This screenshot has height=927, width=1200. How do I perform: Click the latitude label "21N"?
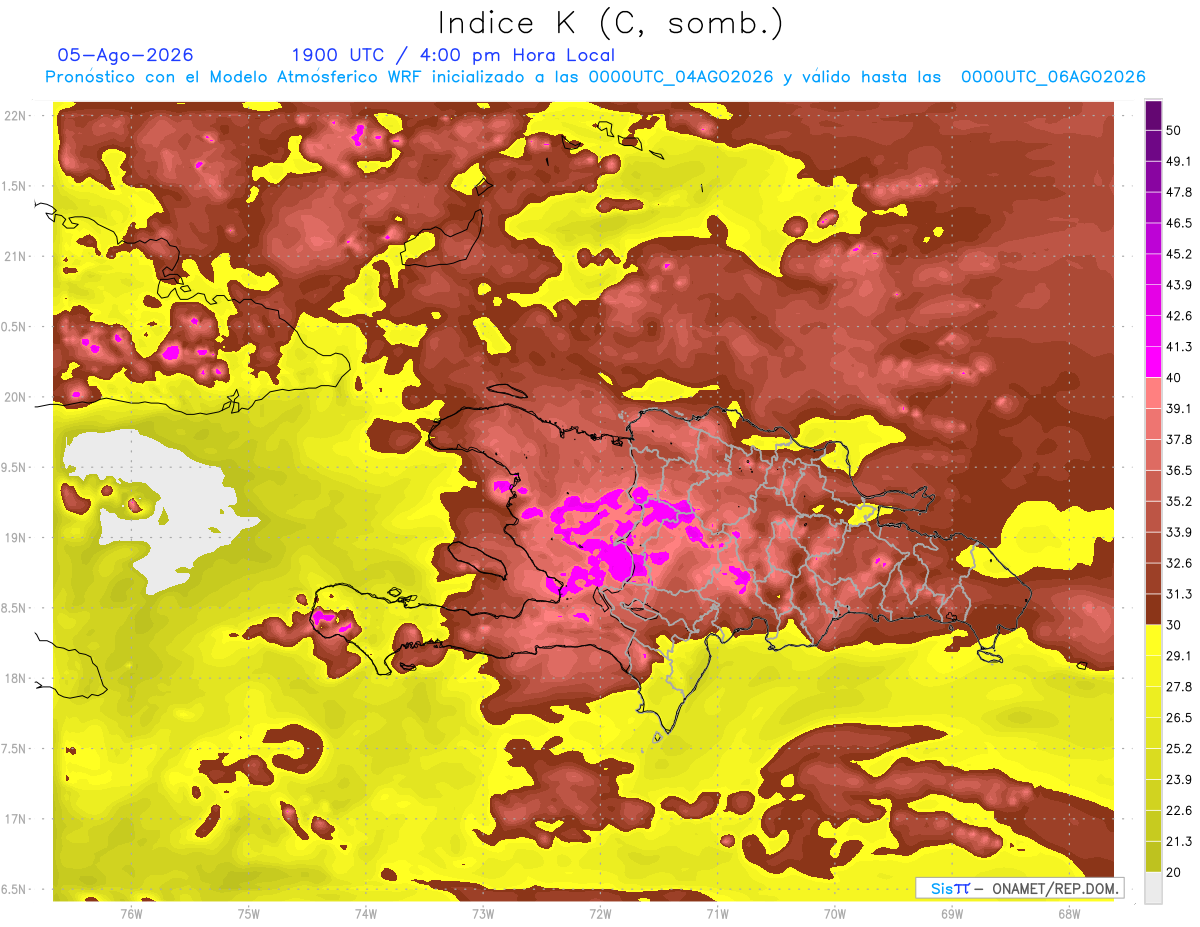click(15, 257)
